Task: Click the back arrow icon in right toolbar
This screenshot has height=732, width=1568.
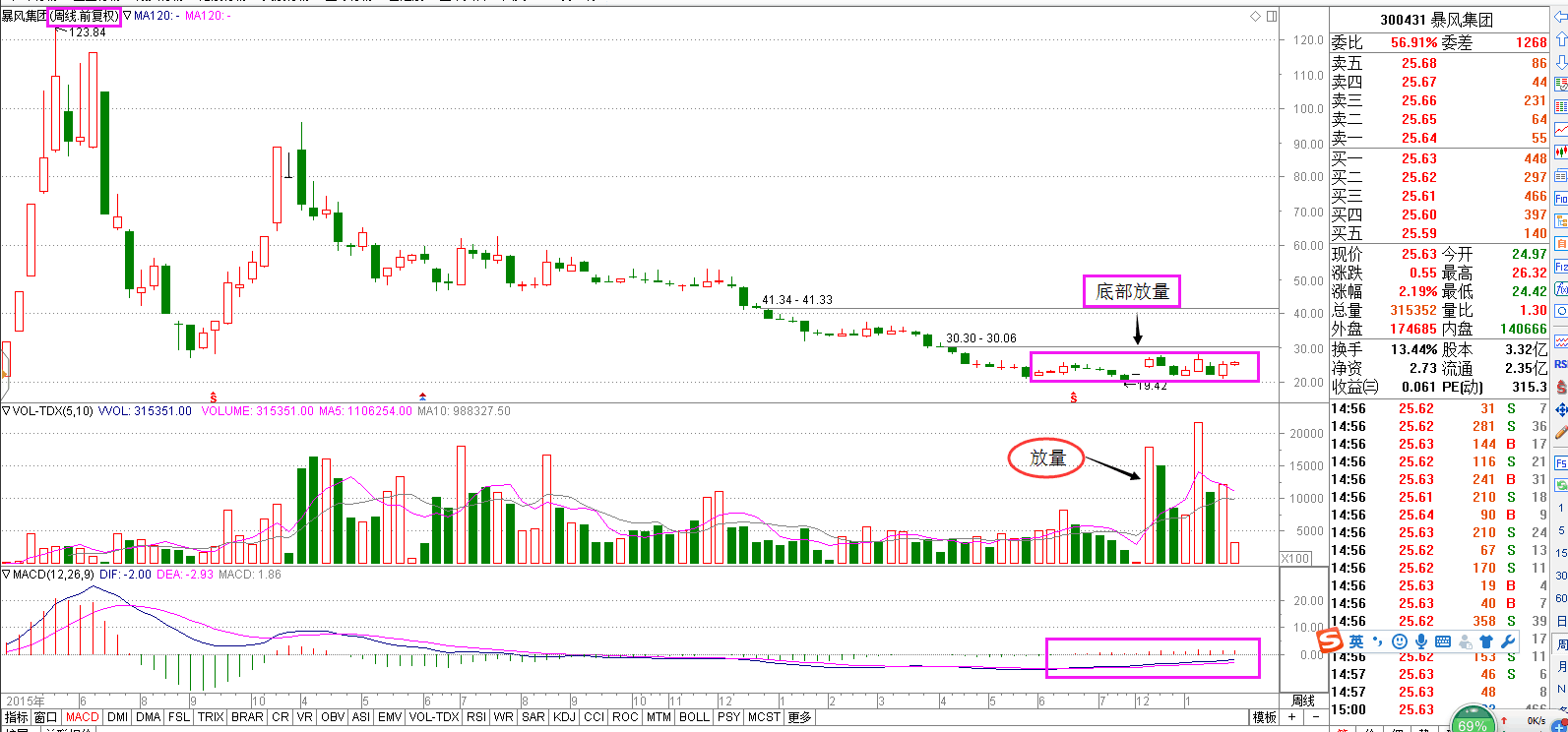Action: click(x=1561, y=16)
